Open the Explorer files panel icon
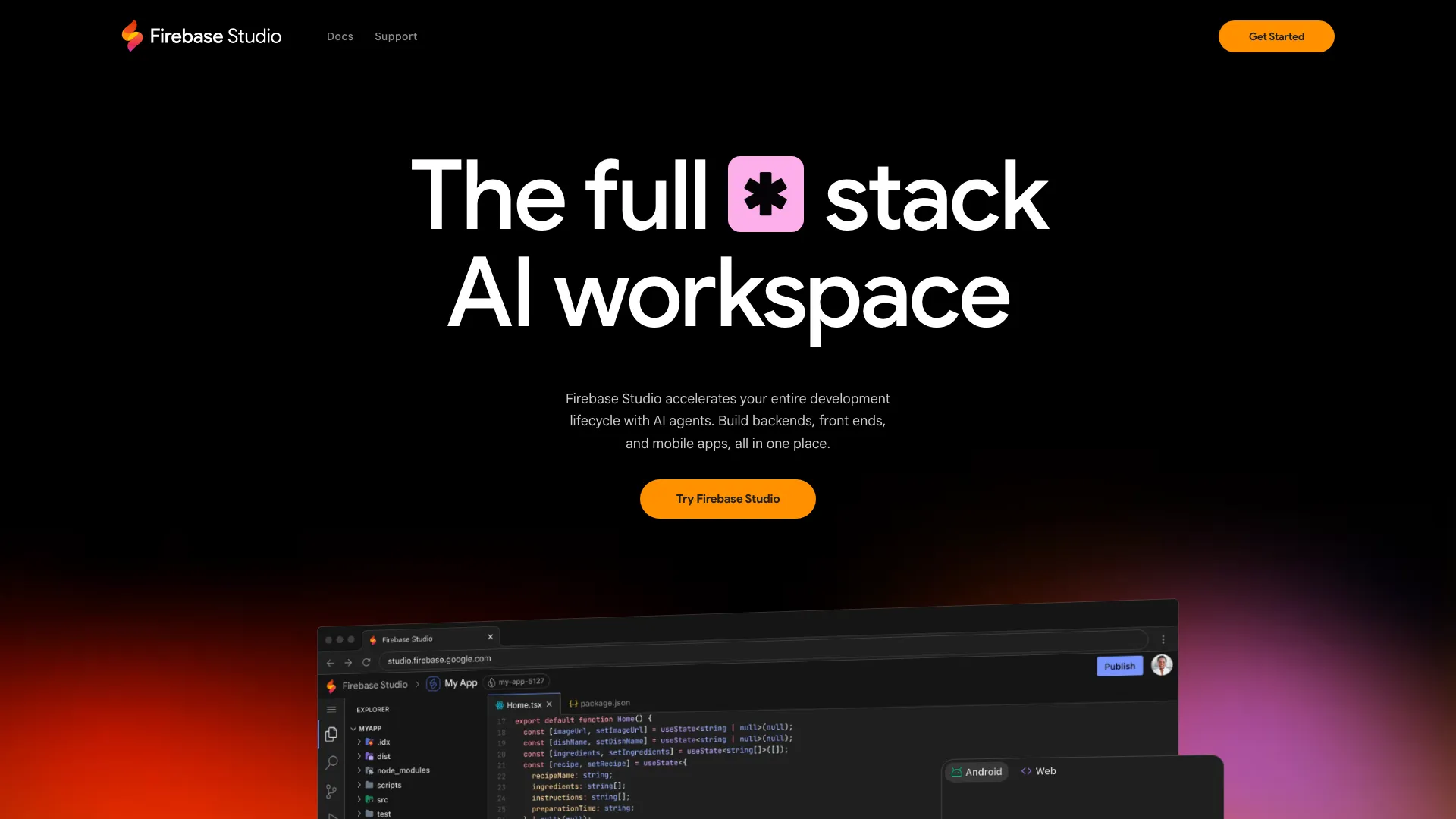The width and height of the screenshot is (1456, 819). [331, 734]
